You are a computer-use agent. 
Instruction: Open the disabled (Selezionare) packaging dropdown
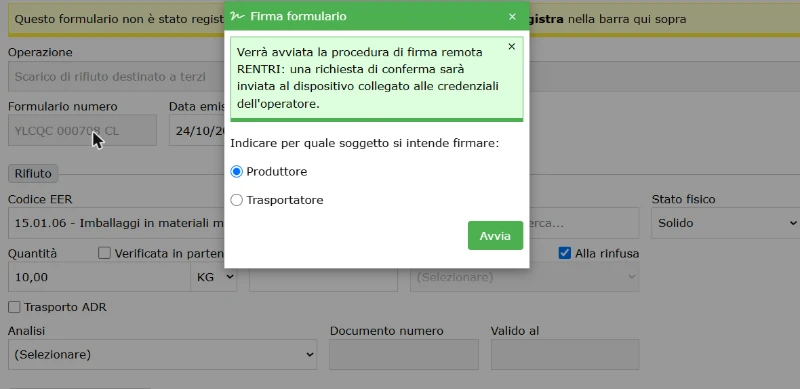[524, 277]
